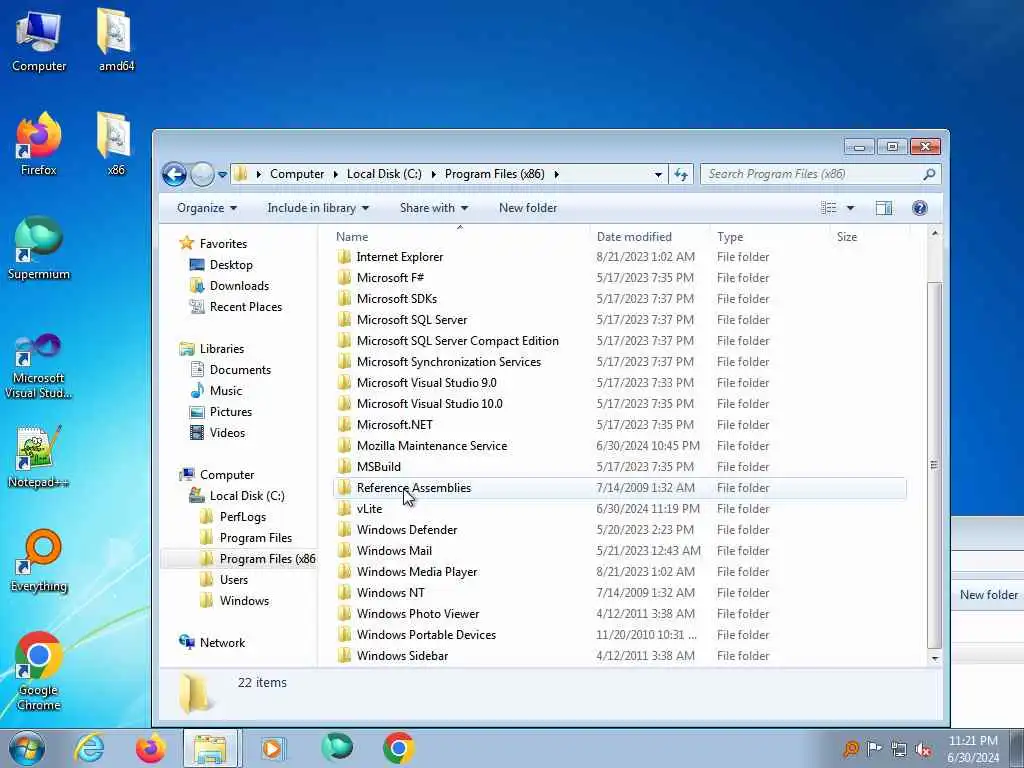Expand breadcrumb arrow after Computer

click(335, 174)
